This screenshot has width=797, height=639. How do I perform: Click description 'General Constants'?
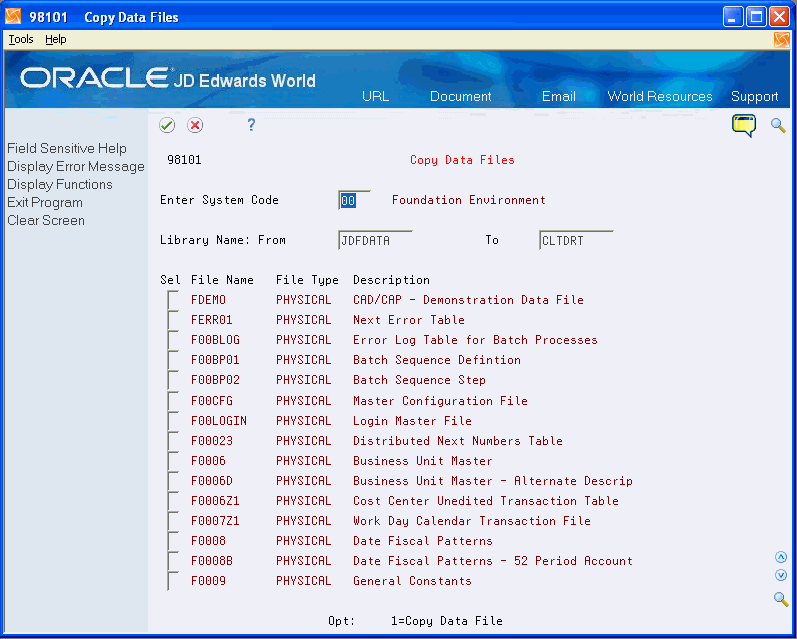point(412,581)
